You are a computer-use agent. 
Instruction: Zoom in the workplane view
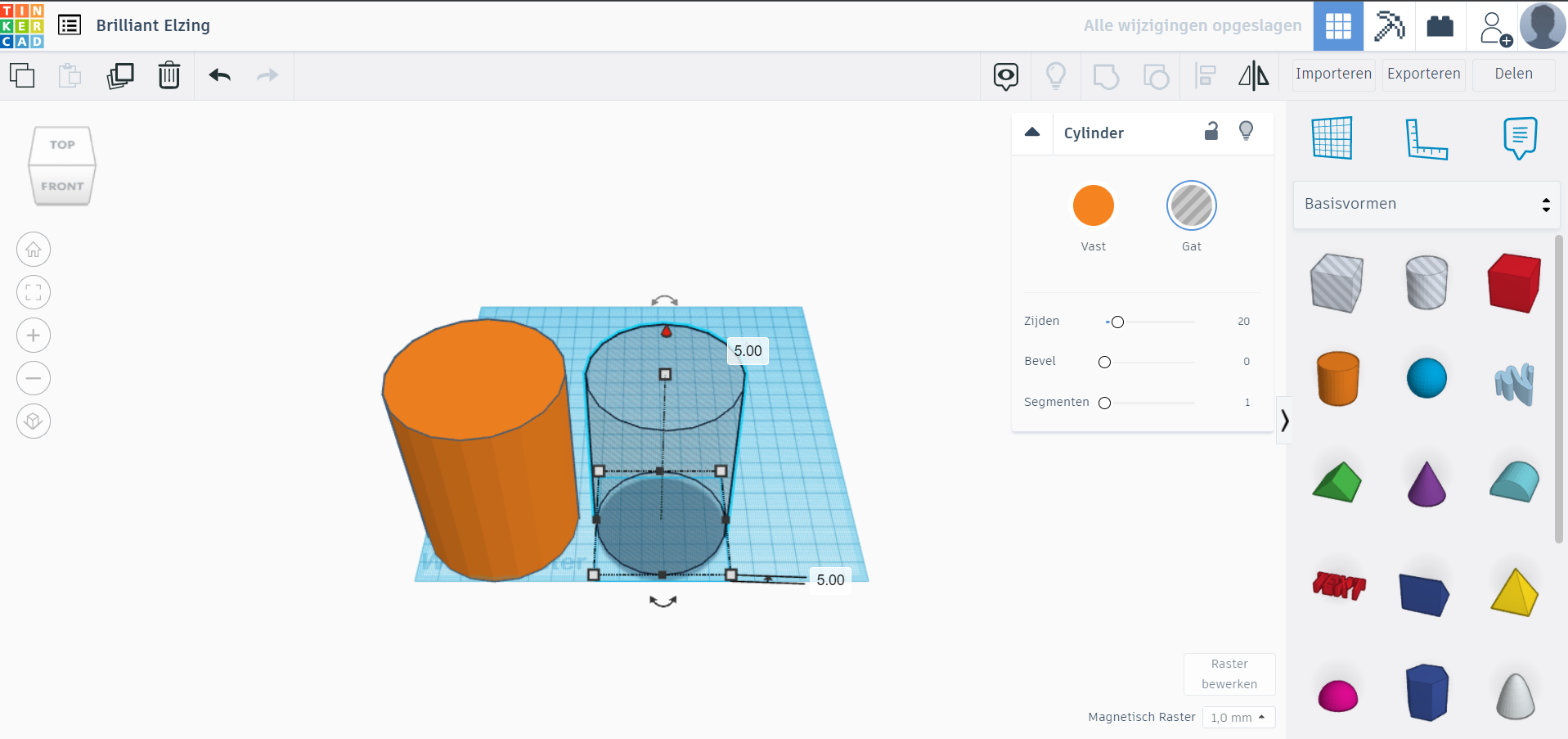click(34, 336)
